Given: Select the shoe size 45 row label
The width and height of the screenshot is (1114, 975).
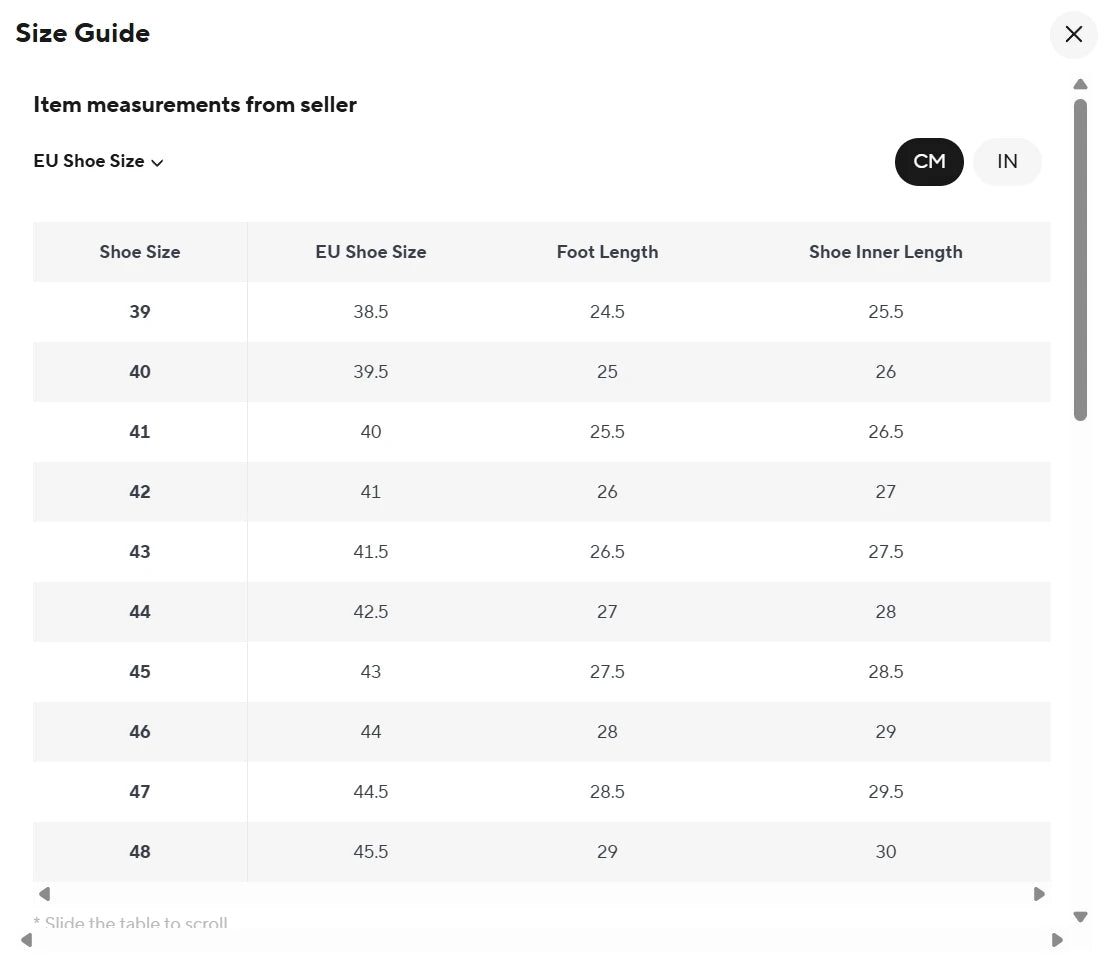Looking at the screenshot, I should point(140,671).
